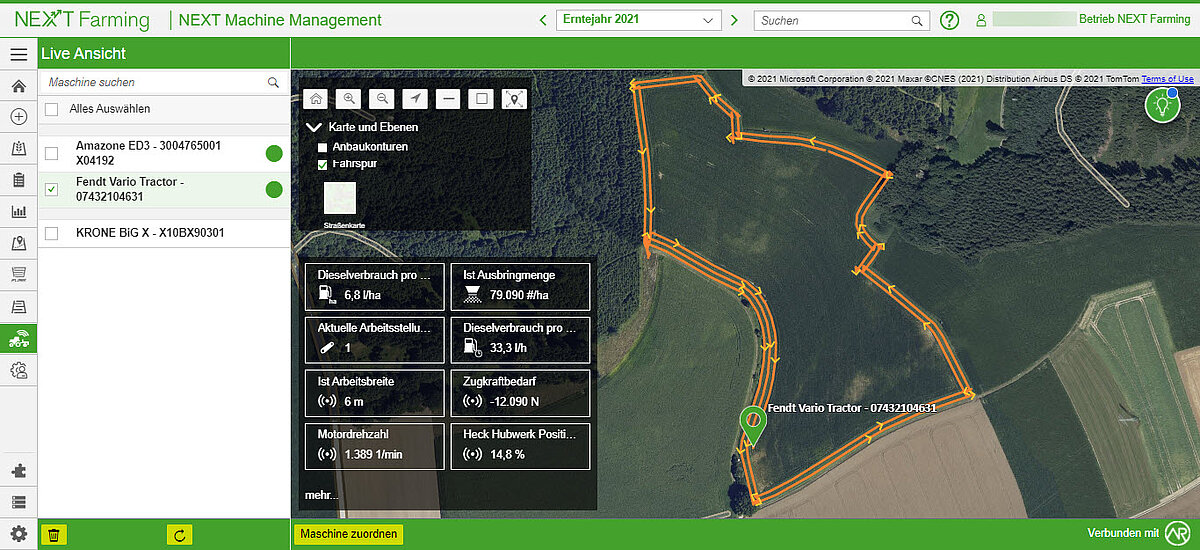Open the Heck Hubwerk Position tile
1200x550 pixels.
coord(520,447)
